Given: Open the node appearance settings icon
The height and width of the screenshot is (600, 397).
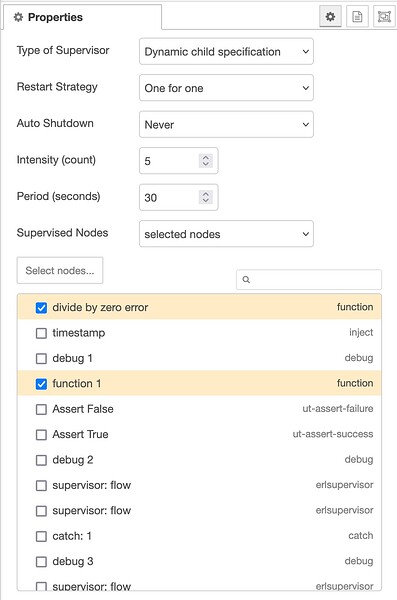Looking at the screenshot, I should pos(384,17).
